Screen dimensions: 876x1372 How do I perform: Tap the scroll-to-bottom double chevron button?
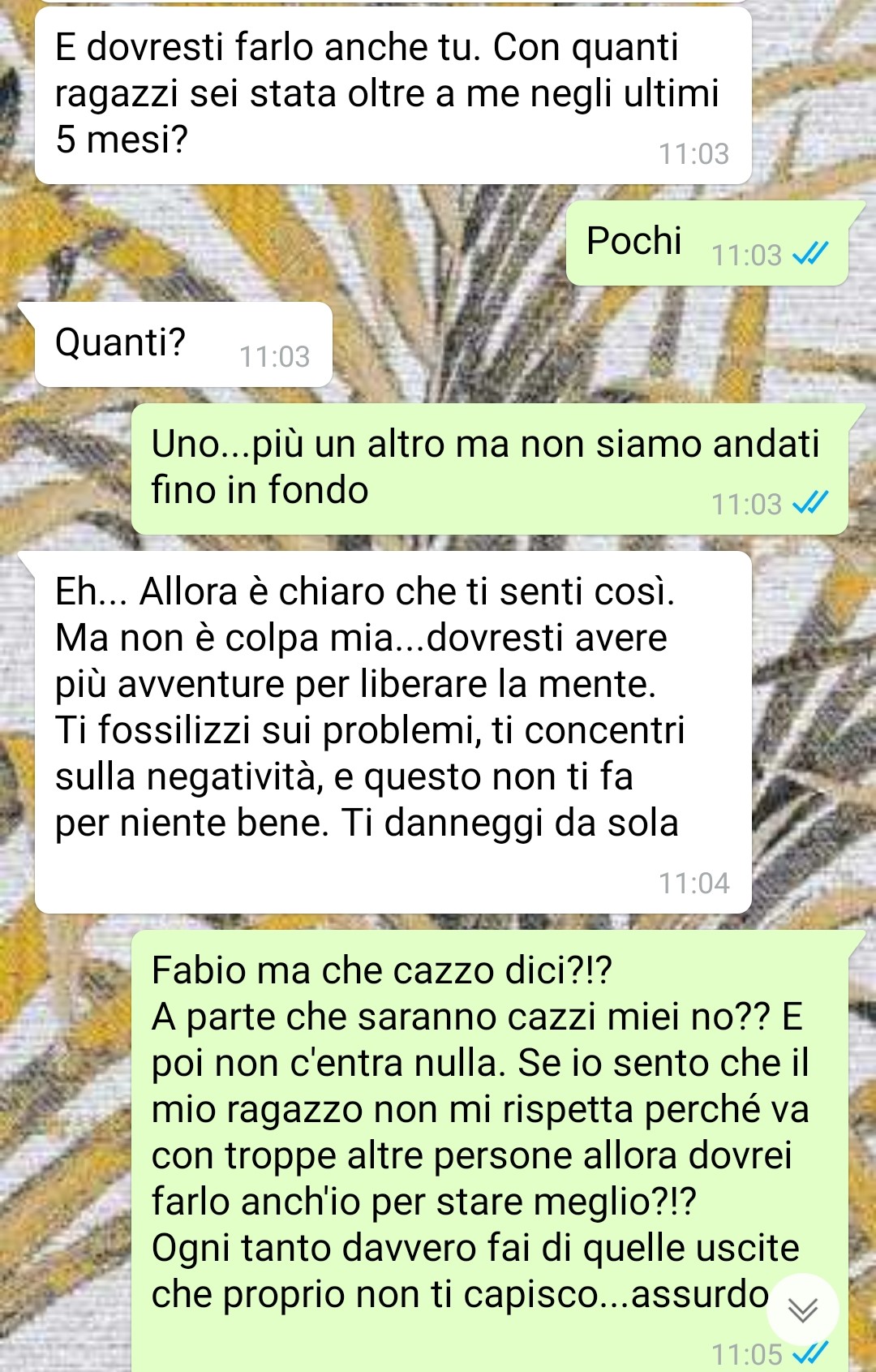click(x=803, y=1309)
